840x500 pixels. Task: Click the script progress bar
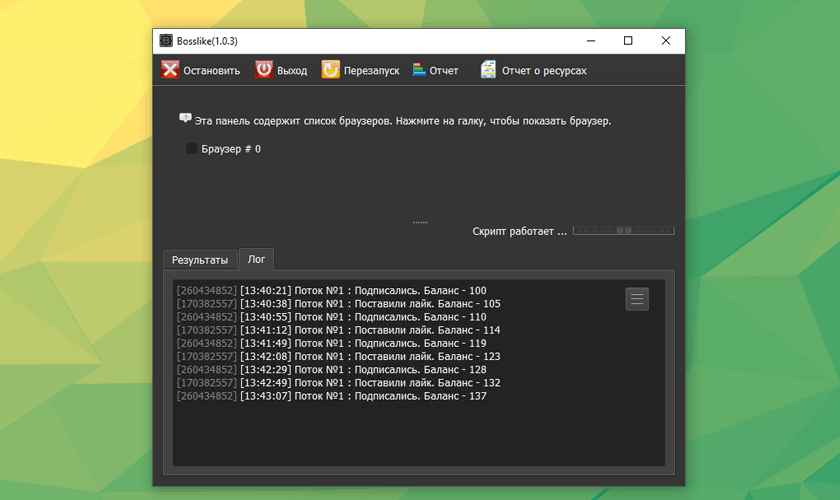coord(624,231)
